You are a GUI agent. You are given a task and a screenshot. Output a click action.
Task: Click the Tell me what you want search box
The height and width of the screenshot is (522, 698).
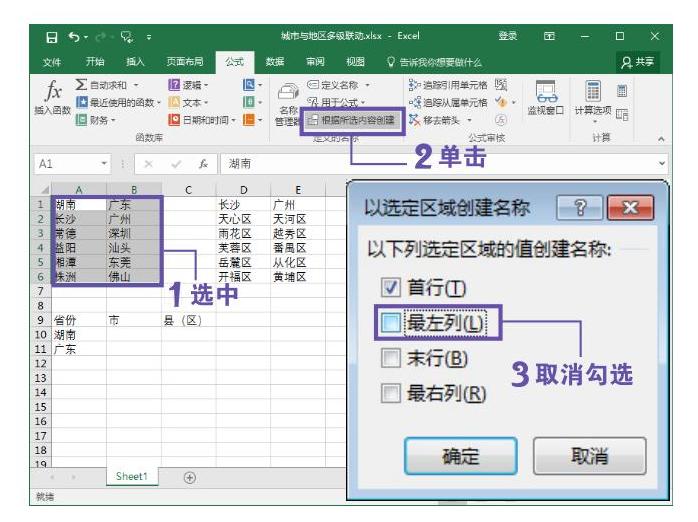pyautogui.click(x=434, y=62)
